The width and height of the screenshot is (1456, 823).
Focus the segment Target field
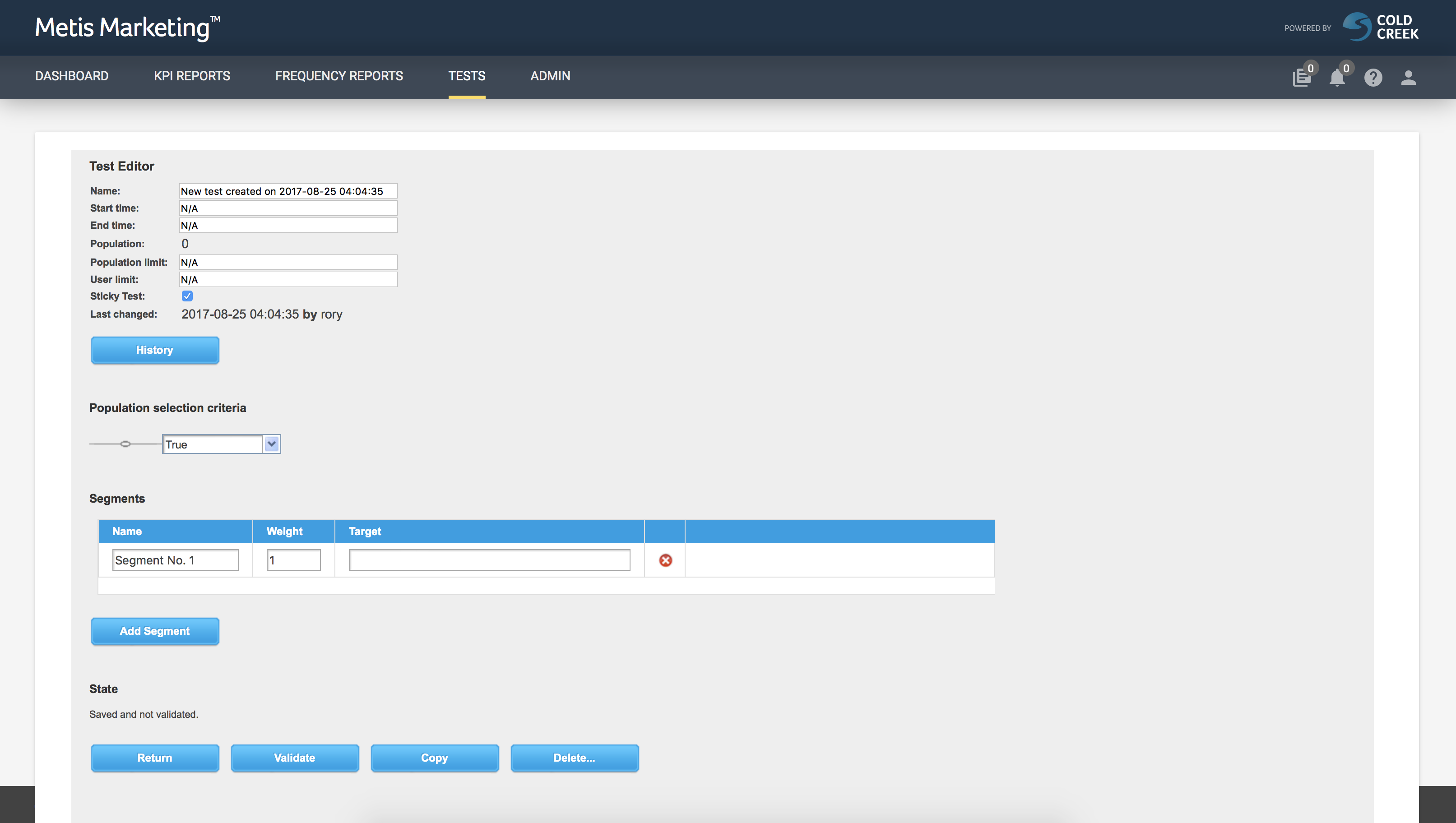[489, 560]
